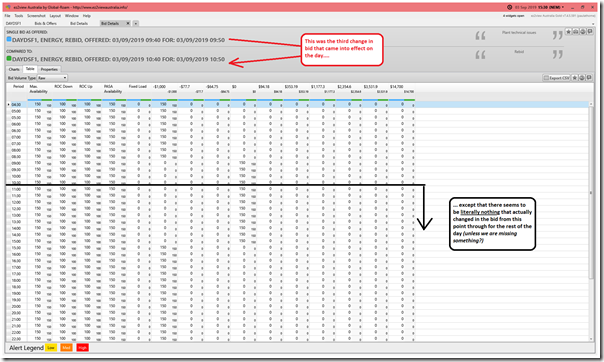Expand the small panel arrow below version text
The image size is (604, 362).
coord(593,24)
